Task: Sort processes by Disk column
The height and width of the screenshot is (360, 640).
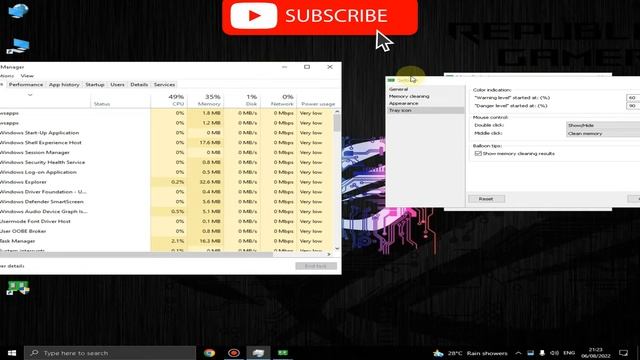Action: [x=242, y=100]
